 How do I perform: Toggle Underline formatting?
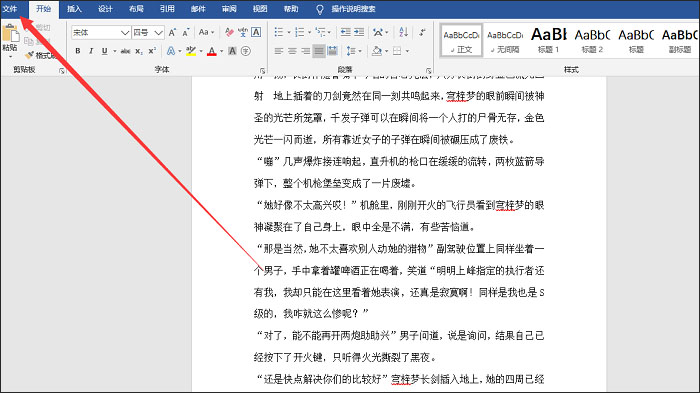coord(104,51)
